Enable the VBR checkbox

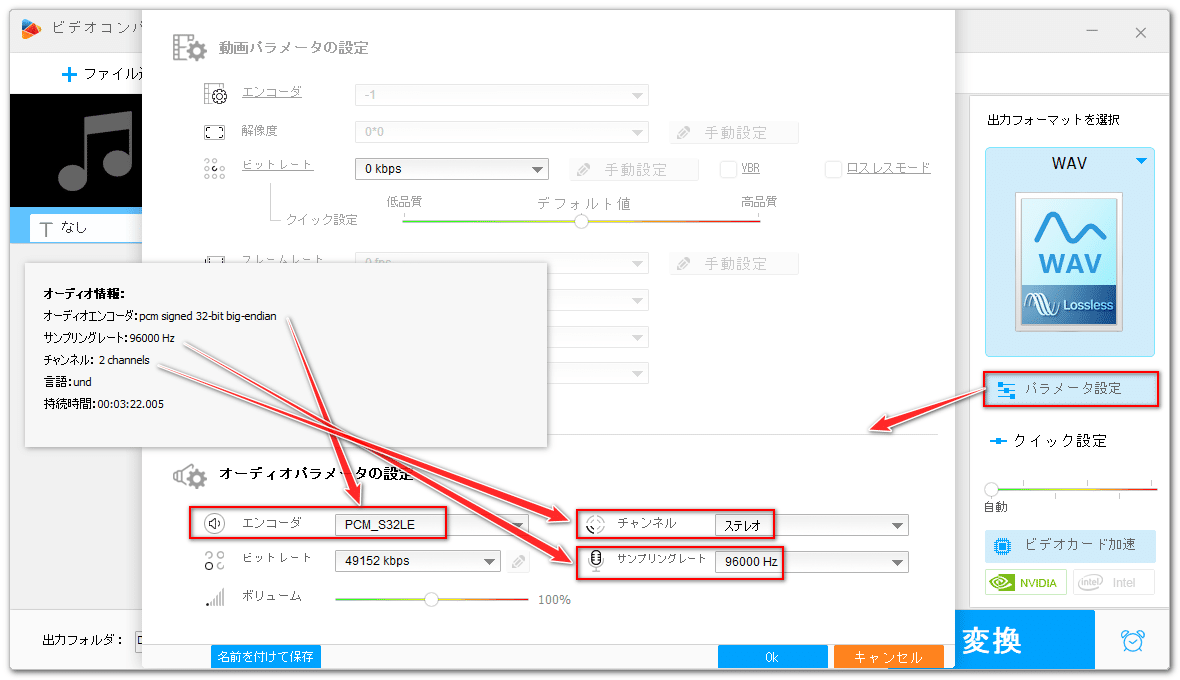[x=728, y=168]
